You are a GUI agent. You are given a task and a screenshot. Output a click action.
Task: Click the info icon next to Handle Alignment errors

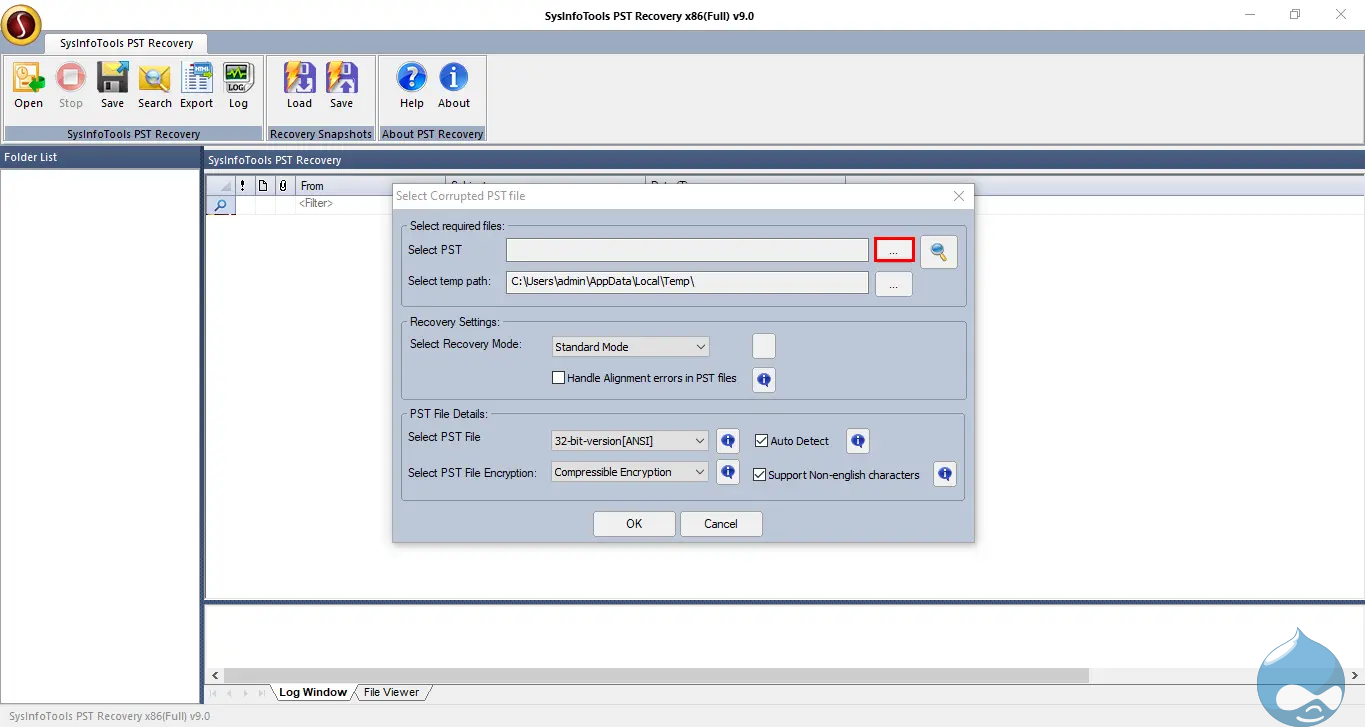coord(764,379)
